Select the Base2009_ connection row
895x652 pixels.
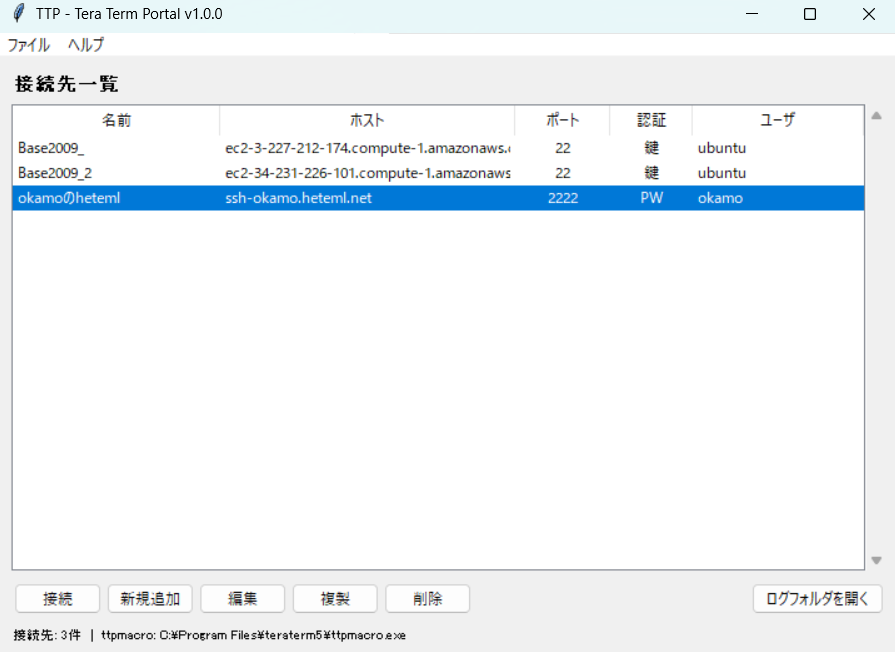pos(438,148)
